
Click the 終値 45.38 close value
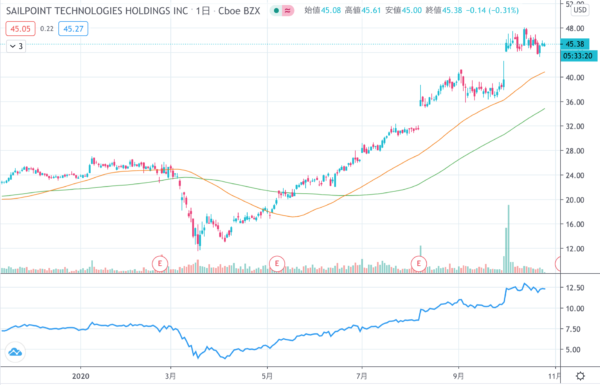coord(444,10)
